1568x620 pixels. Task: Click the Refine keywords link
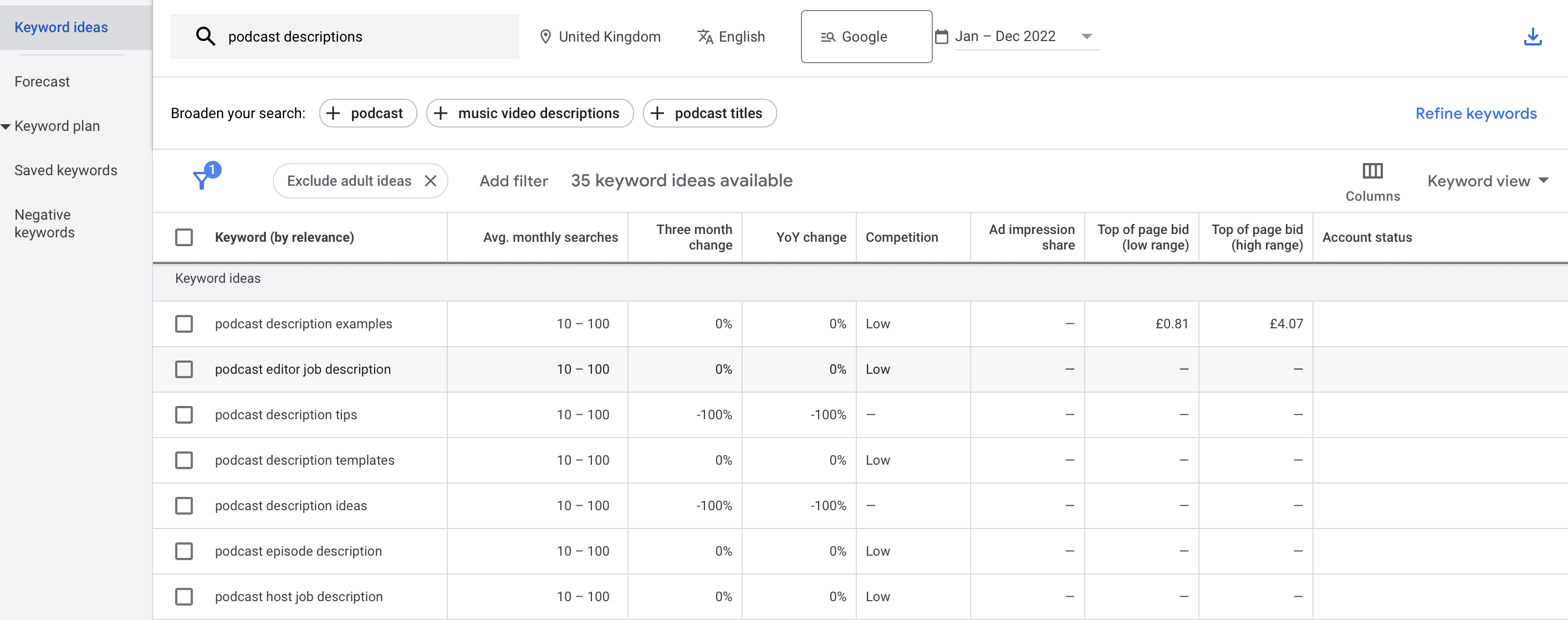coord(1476,113)
